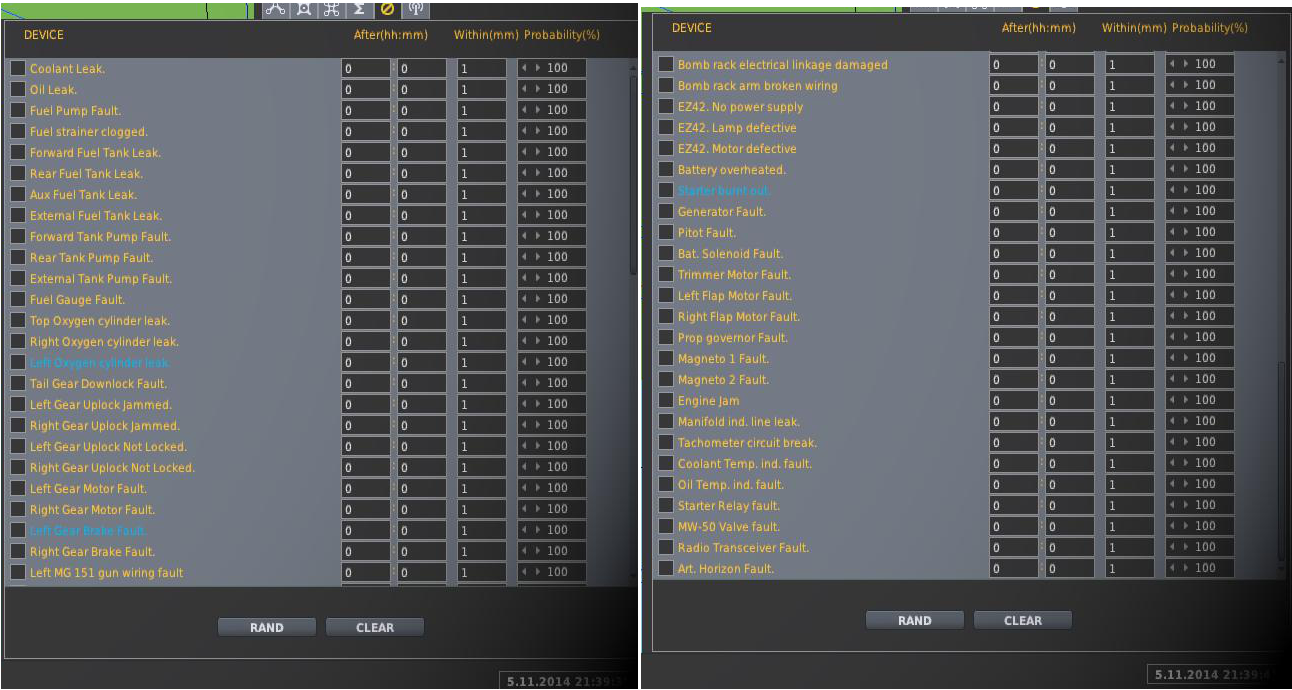Open the route waypoints tab icon
The width and height of the screenshot is (1292, 690).
(275, 9)
